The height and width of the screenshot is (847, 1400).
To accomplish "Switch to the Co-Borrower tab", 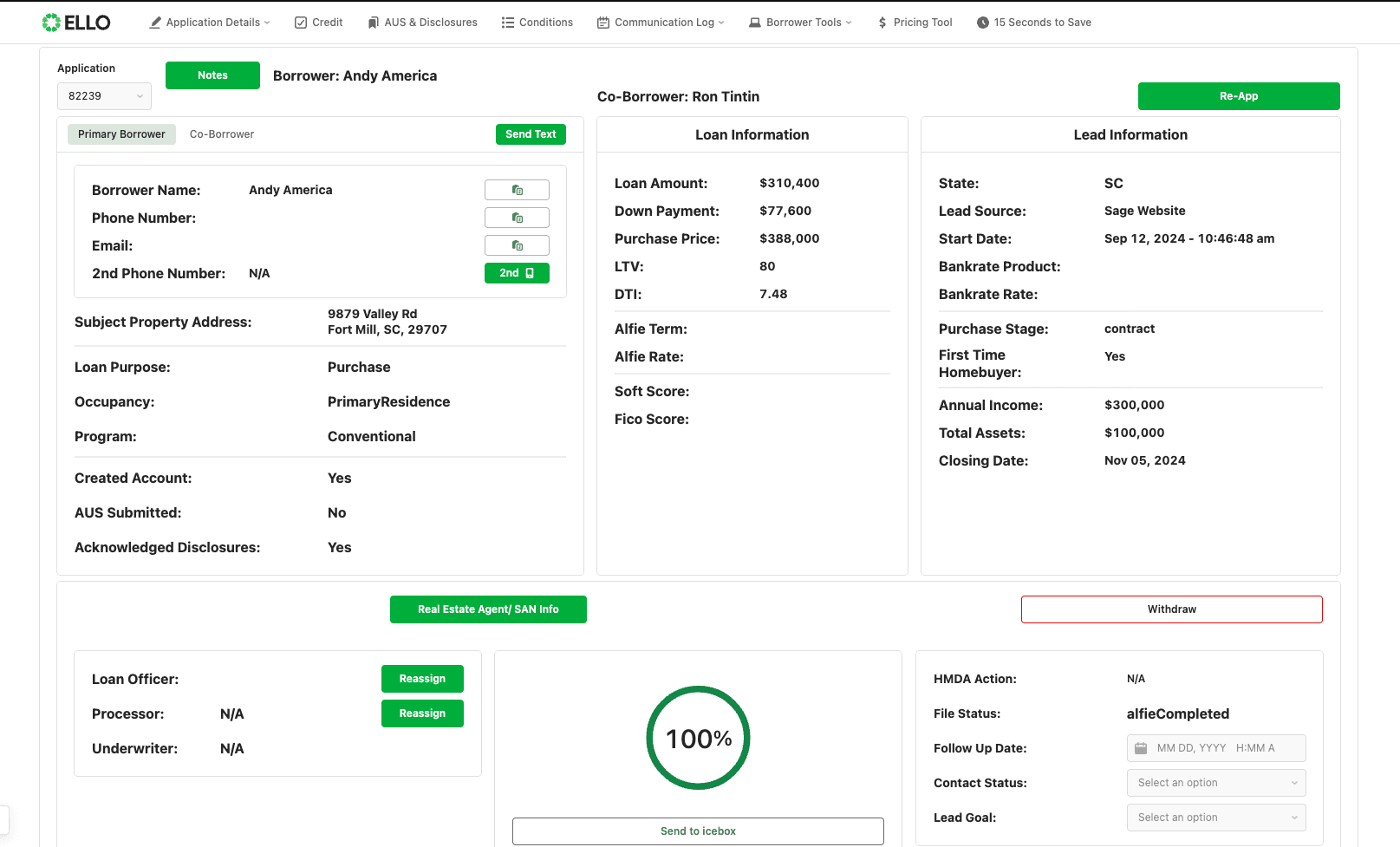I will click(x=221, y=134).
